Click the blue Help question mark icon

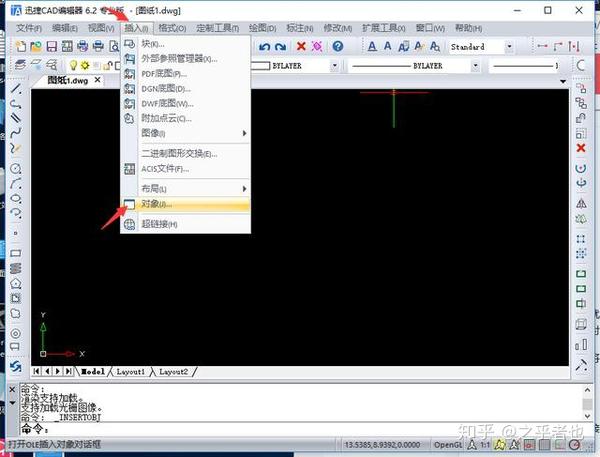(x=338, y=46)
